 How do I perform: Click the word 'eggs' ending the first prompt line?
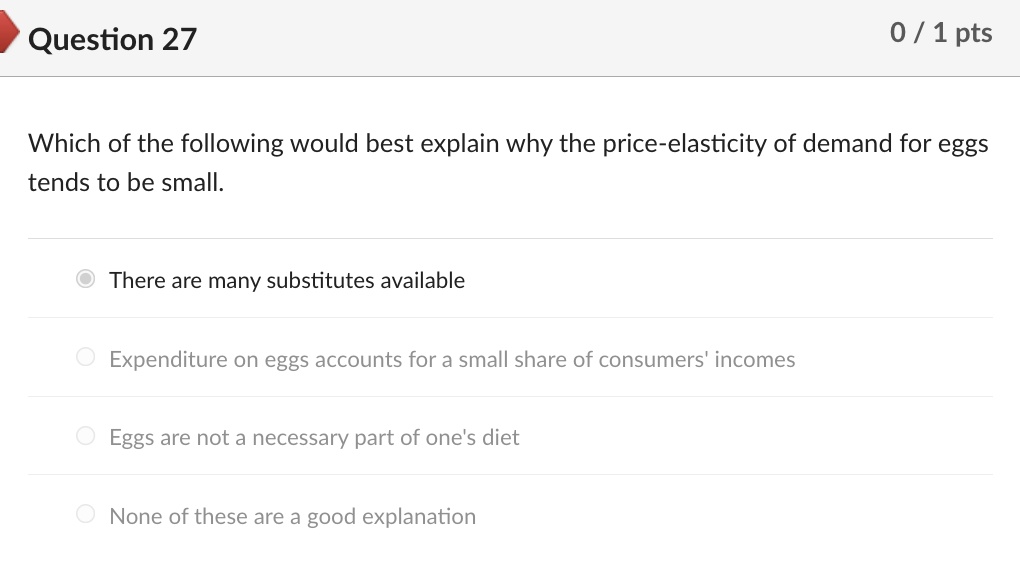pos(962,146)
